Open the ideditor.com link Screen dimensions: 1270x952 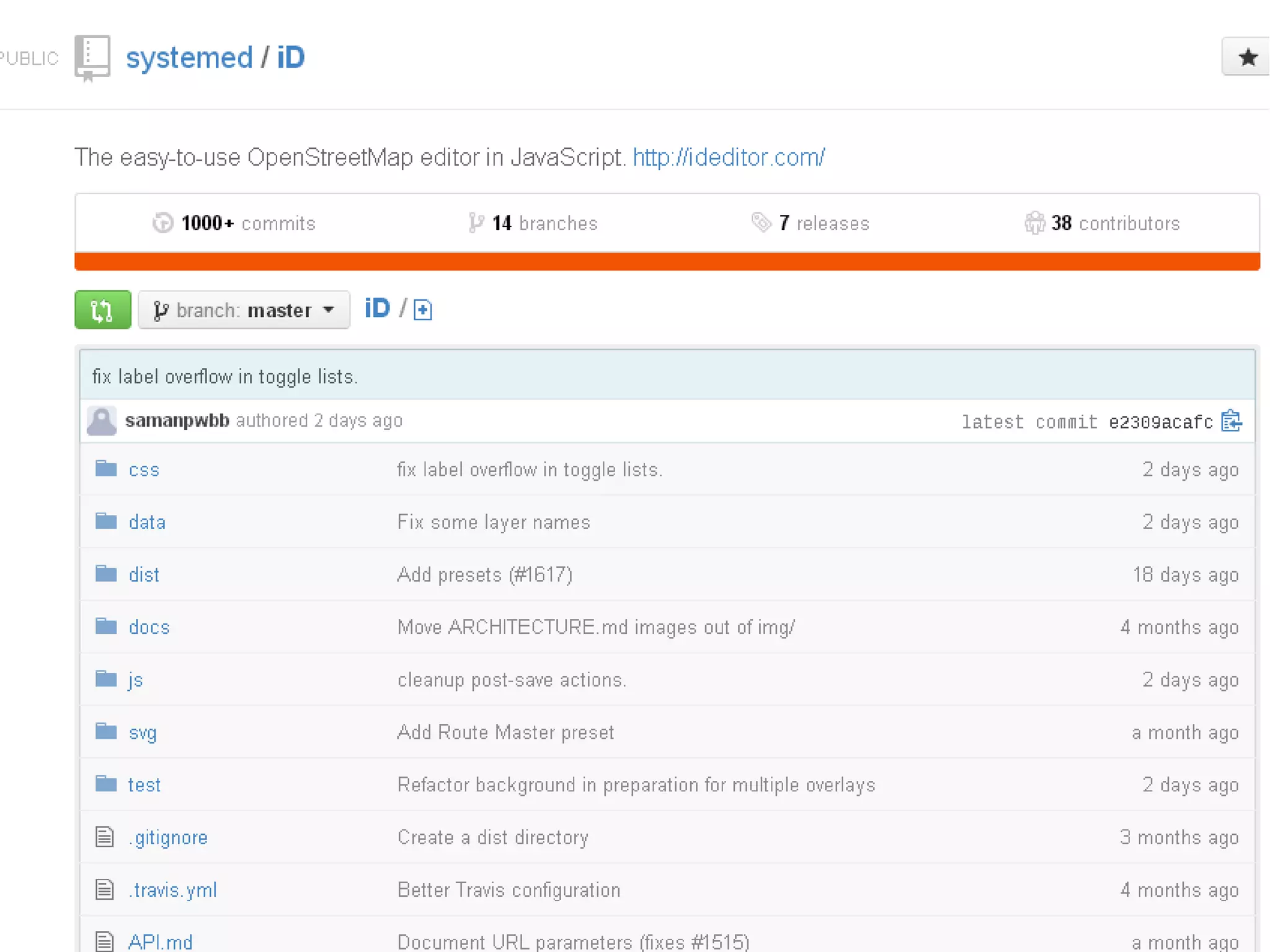coord(729,158)
